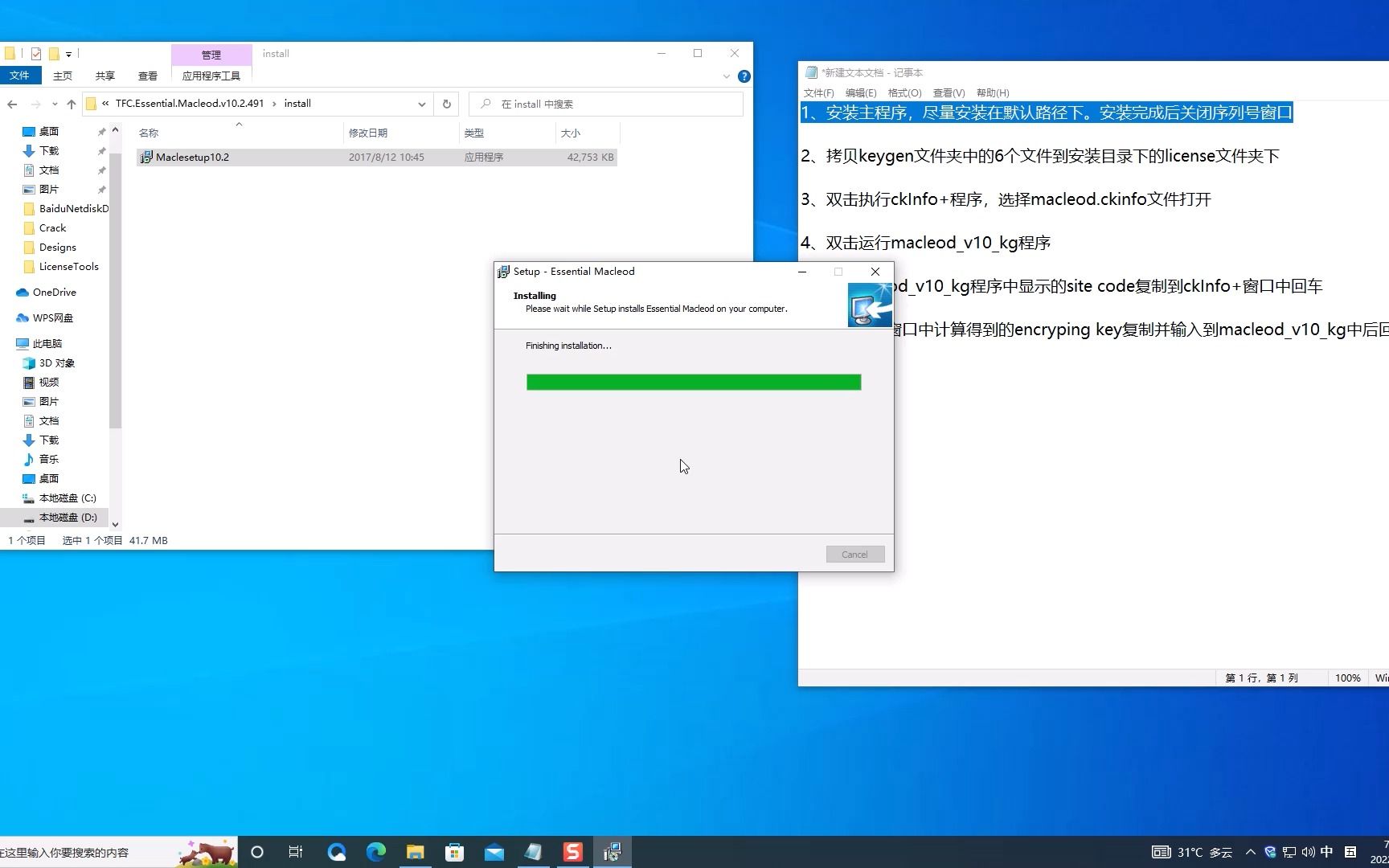The width and height of the screenshot is (1389, 868).
Task: Open 查看 ribbon tab in Explorer
Action: pyautogui.click(x=148, y=76)
